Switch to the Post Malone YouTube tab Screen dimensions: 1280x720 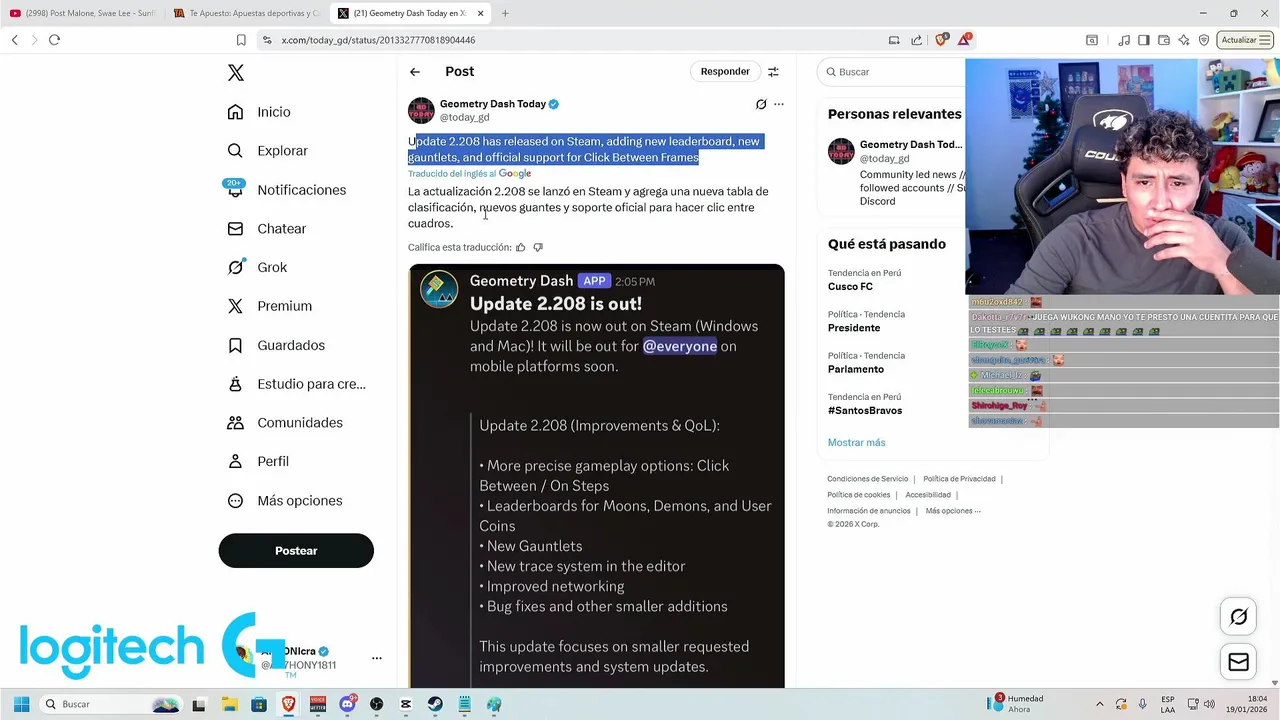(82, 13)
